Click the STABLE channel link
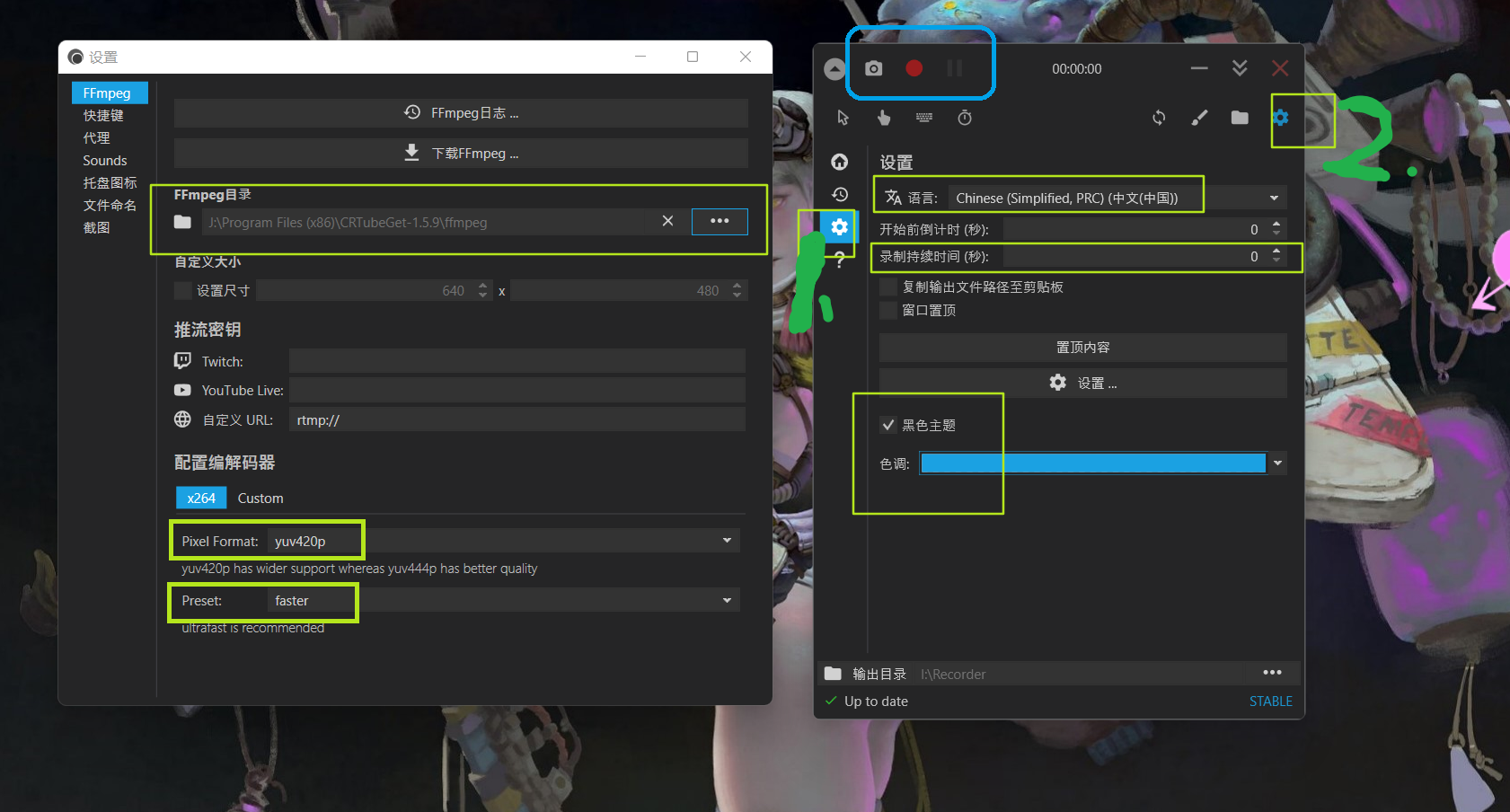Viewport: 1510px width, 812px height. tap(1270, 701)
